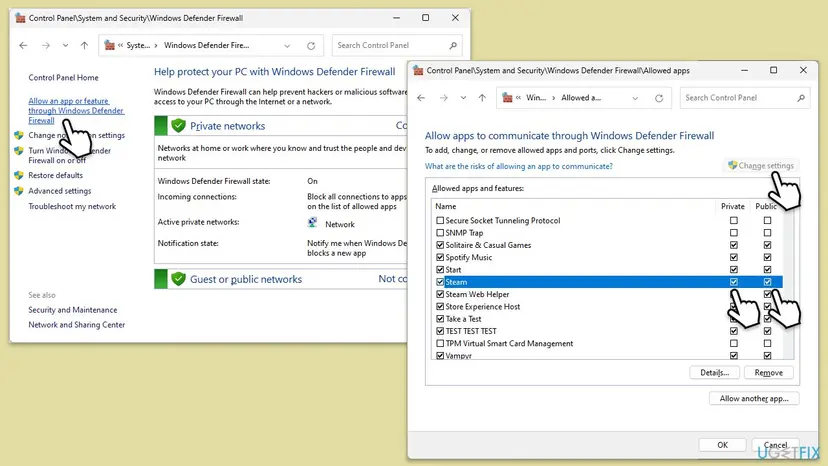Click Allow another app... button
828x466 pixels.
754,399
